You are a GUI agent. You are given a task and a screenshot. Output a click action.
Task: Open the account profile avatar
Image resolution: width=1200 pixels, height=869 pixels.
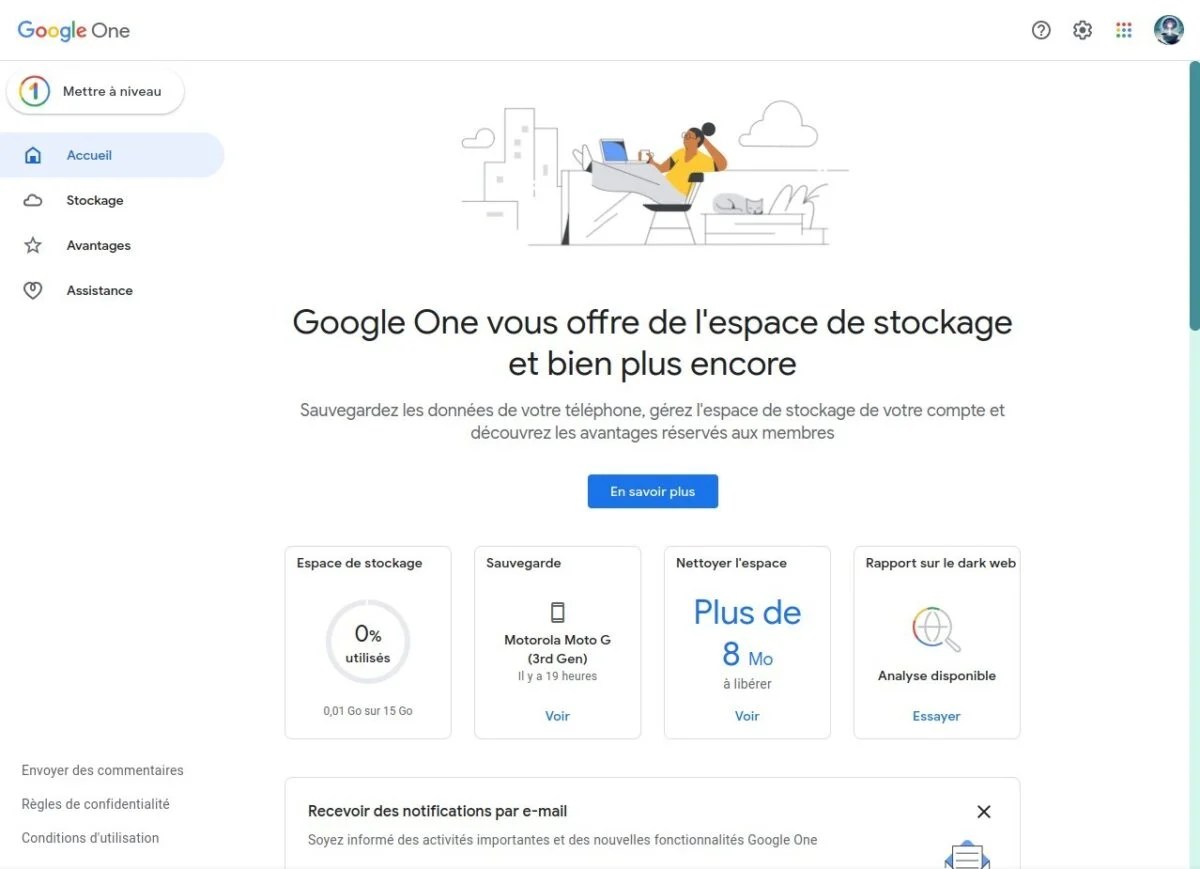[1168, 30]
